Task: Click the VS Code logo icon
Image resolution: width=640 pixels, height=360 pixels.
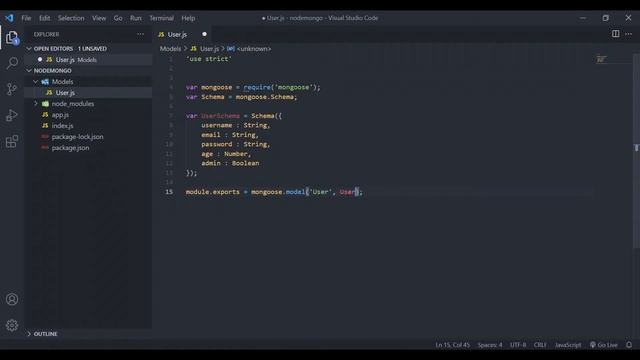Action: pos(9,18)
